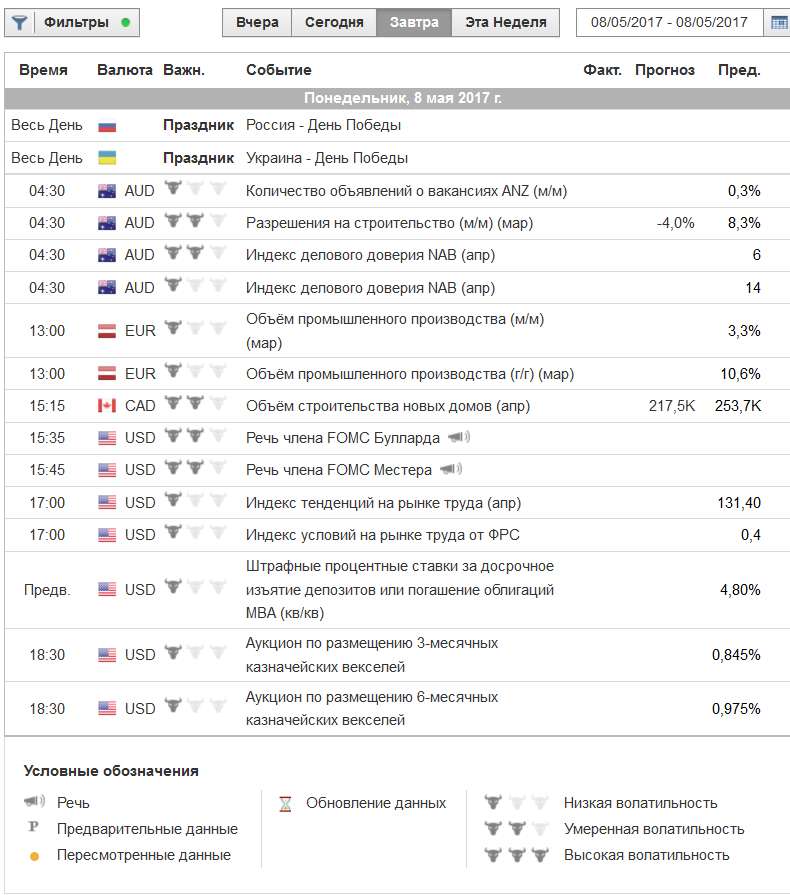Open Речь члена FOMC Булларда event
Image resolution: width=790 pixels, height=895 pixels.
click(342, 438)
